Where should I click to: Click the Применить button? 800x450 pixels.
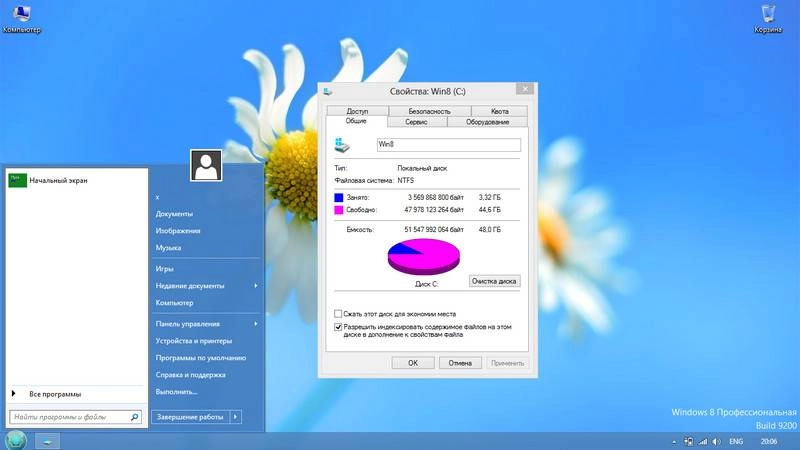coord(507,363)
